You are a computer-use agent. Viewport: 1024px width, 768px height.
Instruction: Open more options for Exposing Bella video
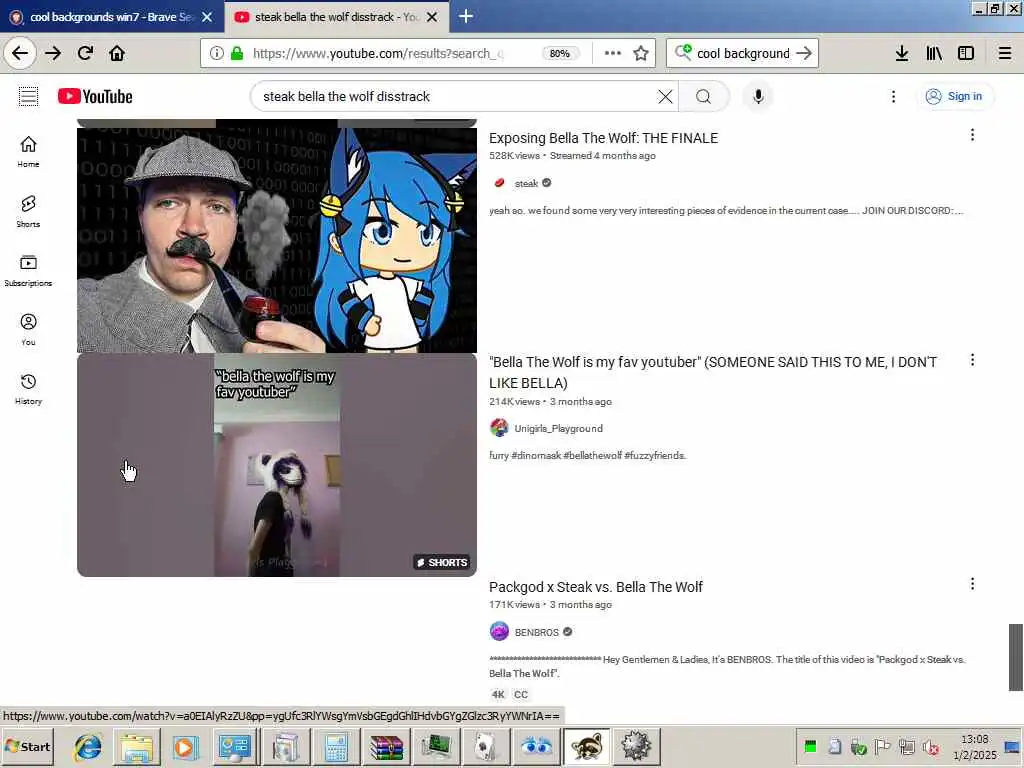[972, 135]
